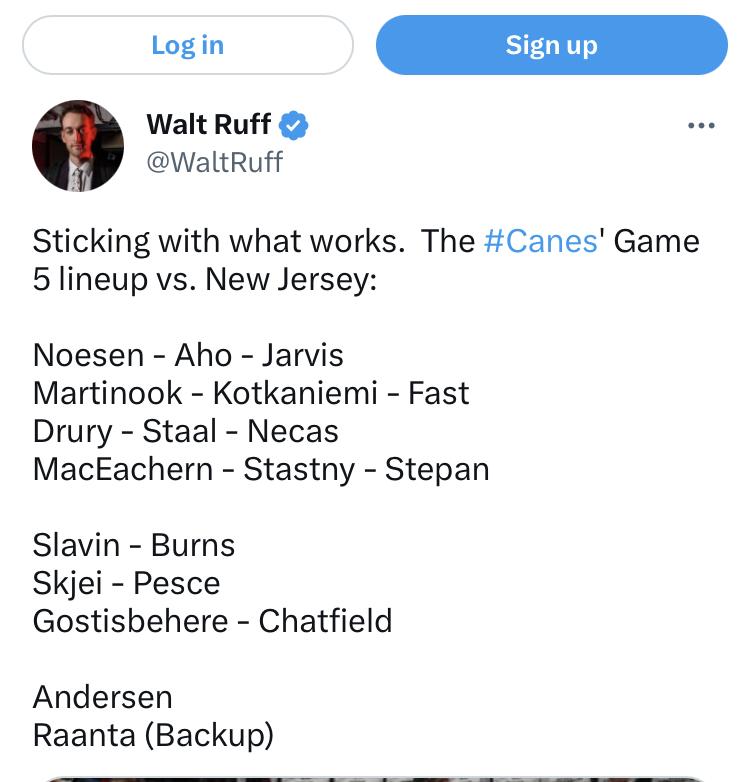Open the image preview below the tweet
The image size is (750, 782).
(x=375, y=779)
